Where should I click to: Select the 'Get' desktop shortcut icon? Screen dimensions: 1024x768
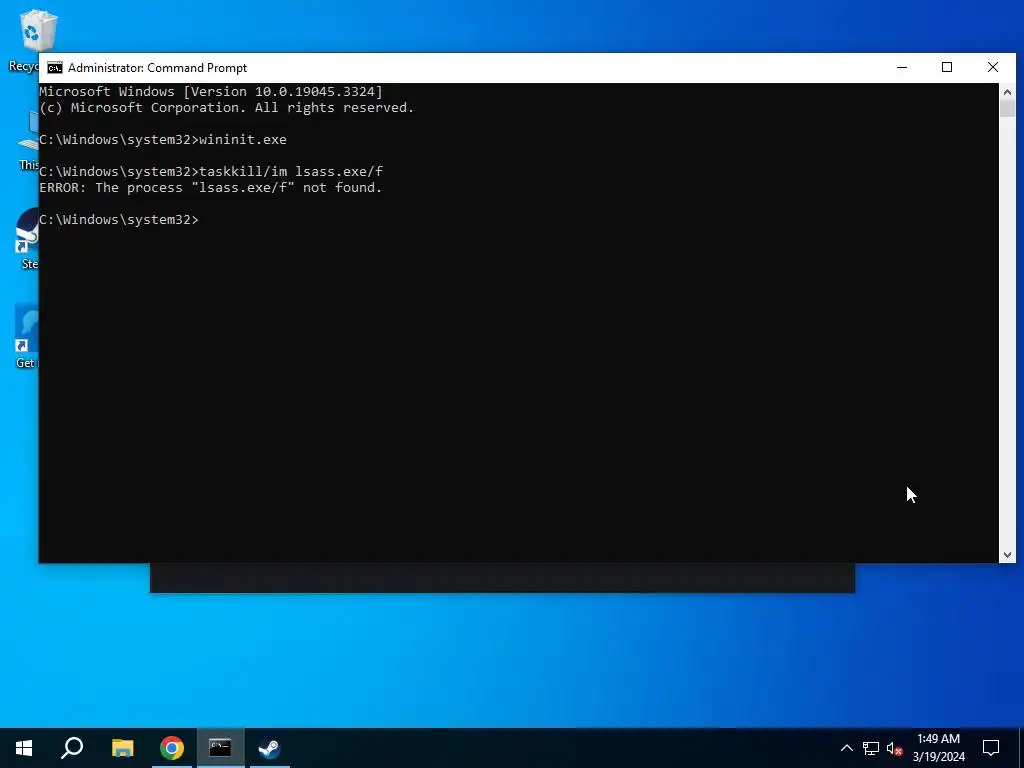coord(26,337)
